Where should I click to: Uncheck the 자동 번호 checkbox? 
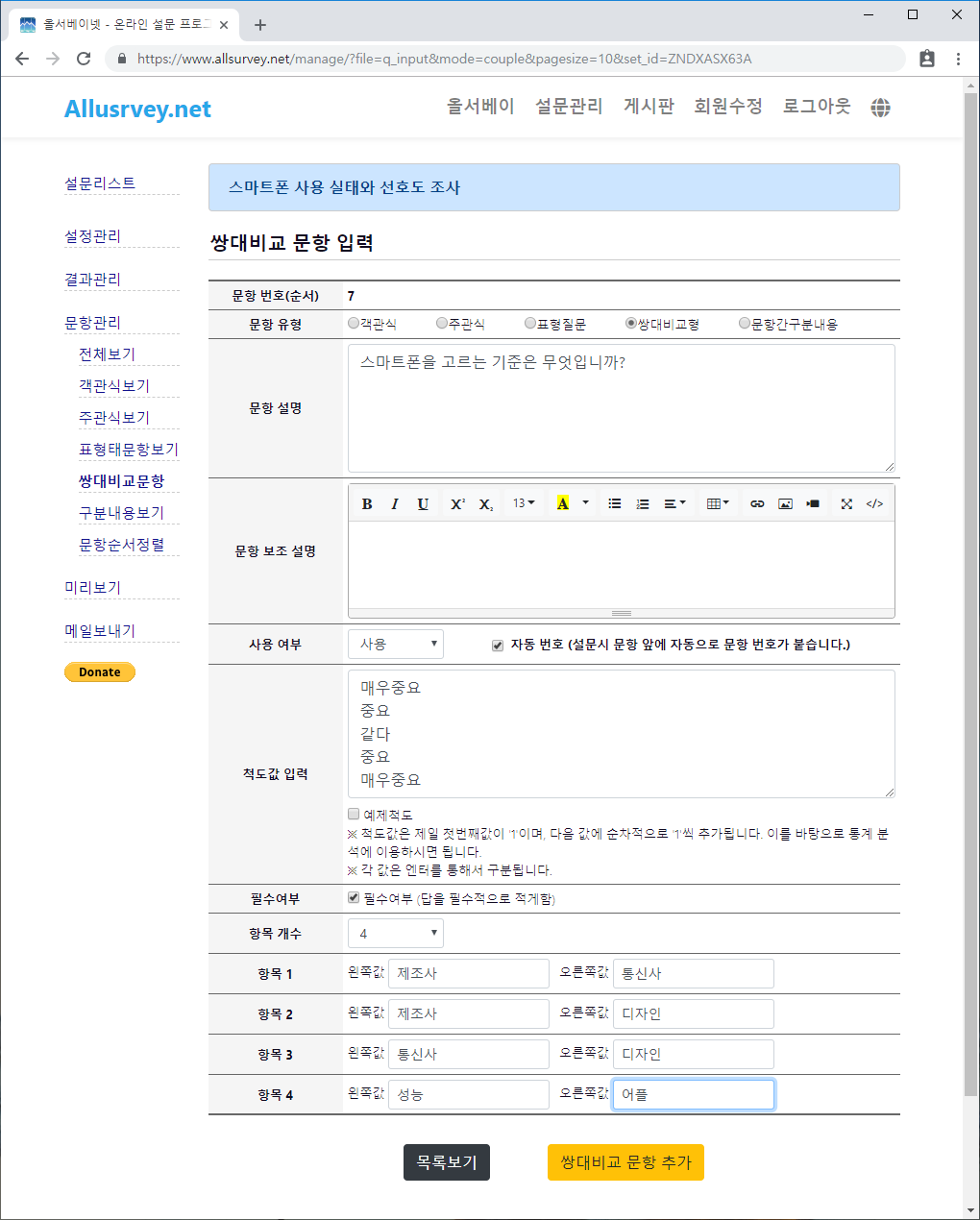498,646
